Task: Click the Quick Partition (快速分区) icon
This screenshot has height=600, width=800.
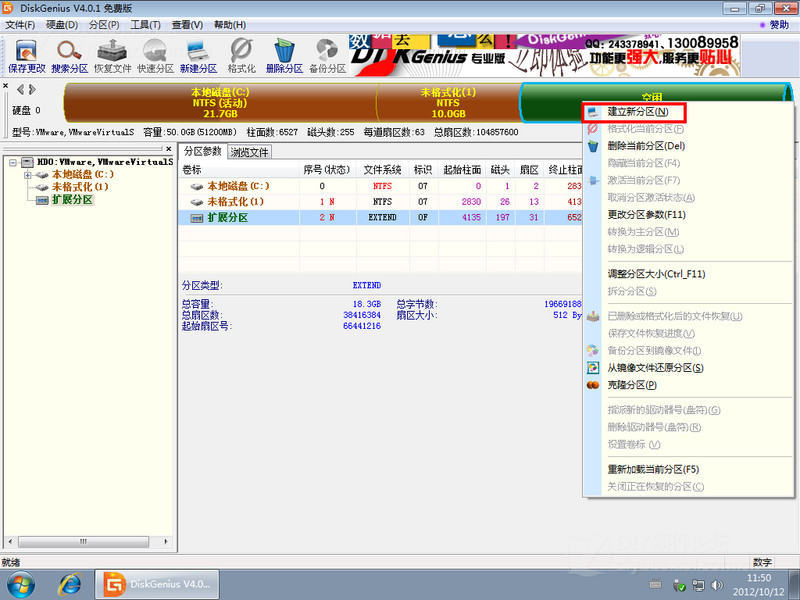Action: coord(155,55)
